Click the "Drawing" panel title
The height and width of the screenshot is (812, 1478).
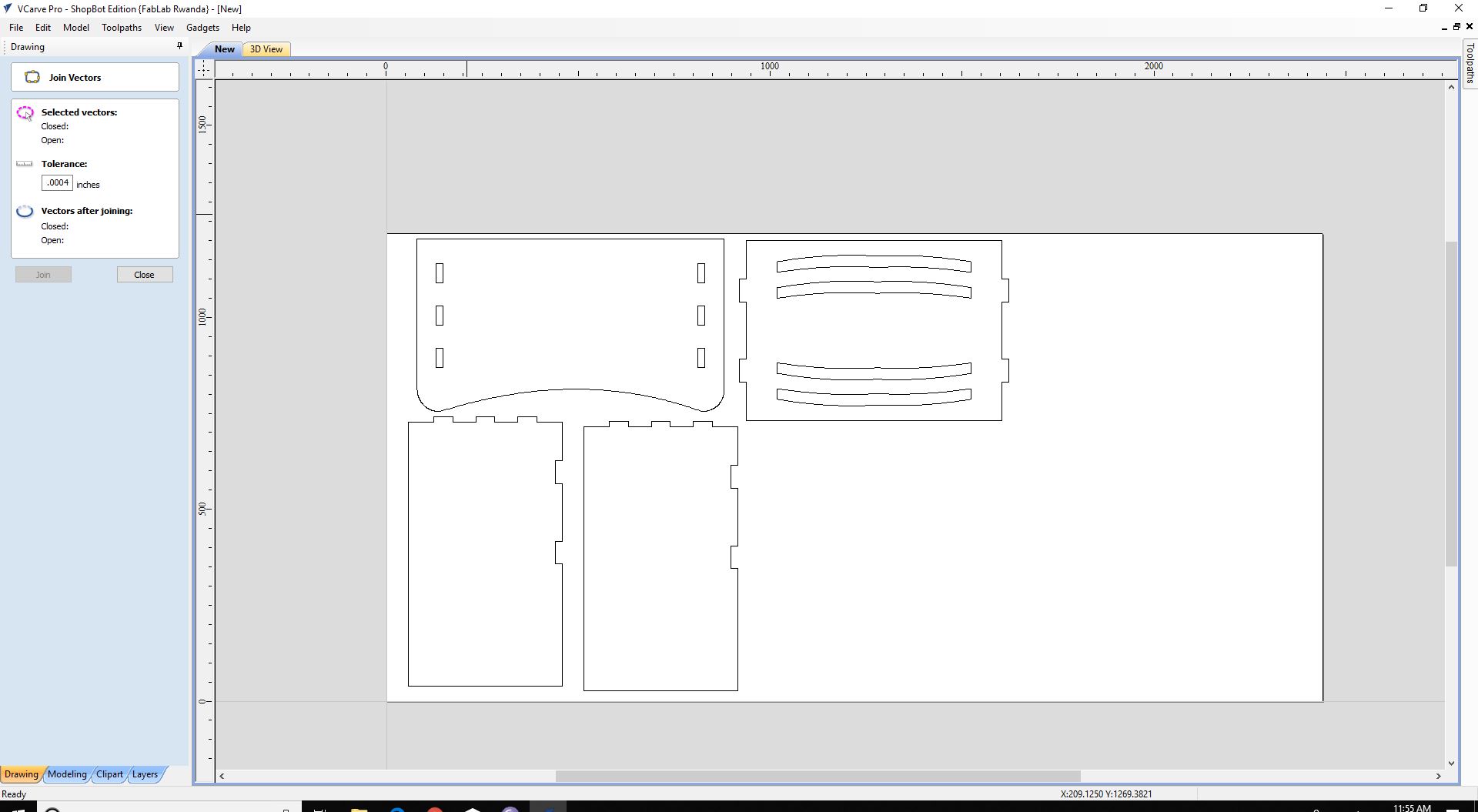(28, 47)
